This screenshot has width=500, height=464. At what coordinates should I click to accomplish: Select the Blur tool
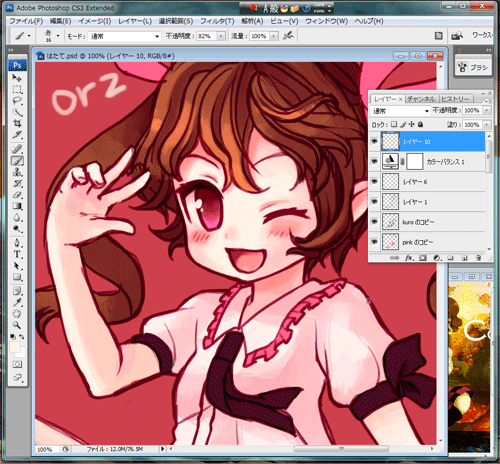pyautogui.click(x=17, y=217)
